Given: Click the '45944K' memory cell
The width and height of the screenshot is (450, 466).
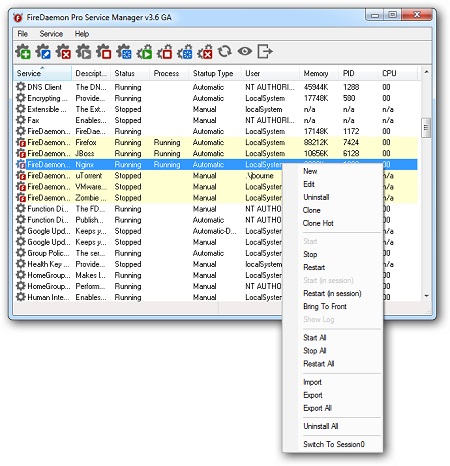Looking at the screenshot, I should point(316,87).
